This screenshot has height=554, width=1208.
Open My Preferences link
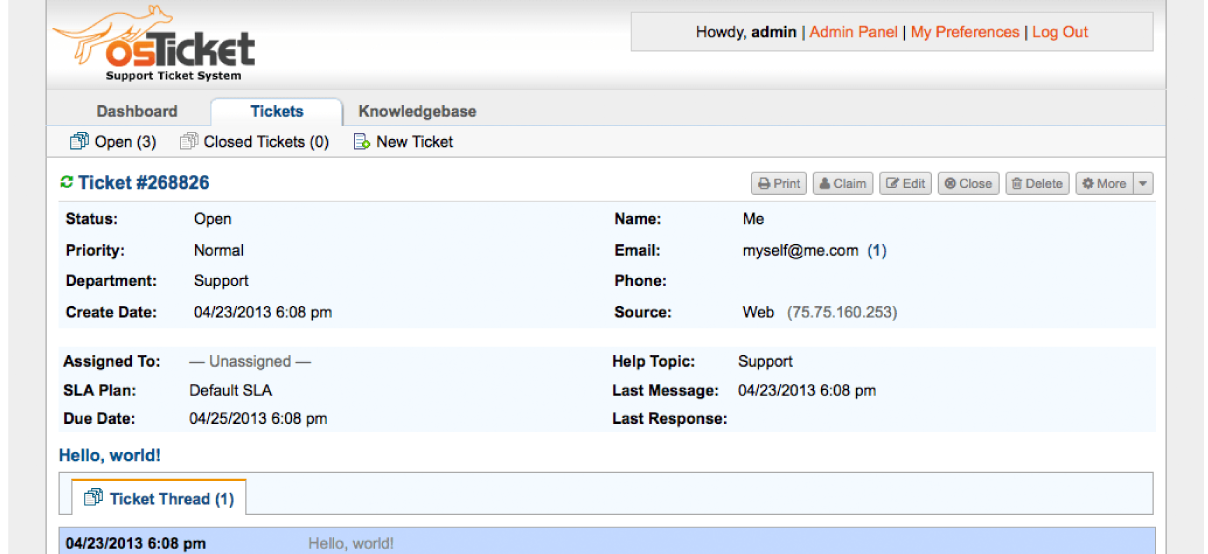click(x=965, y=32)
